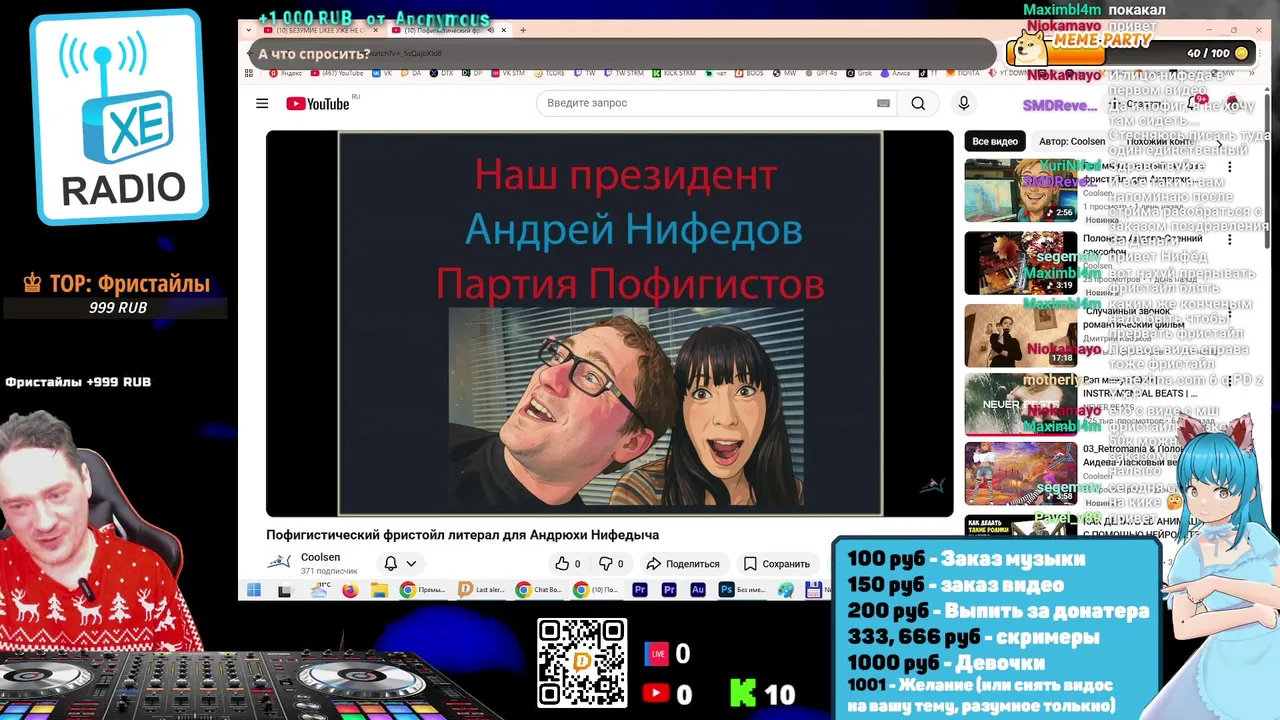The width and height of the screenshot is (1280, 720).
Task: Switch to Photoshop Без име... window
Action: point(742,590)
